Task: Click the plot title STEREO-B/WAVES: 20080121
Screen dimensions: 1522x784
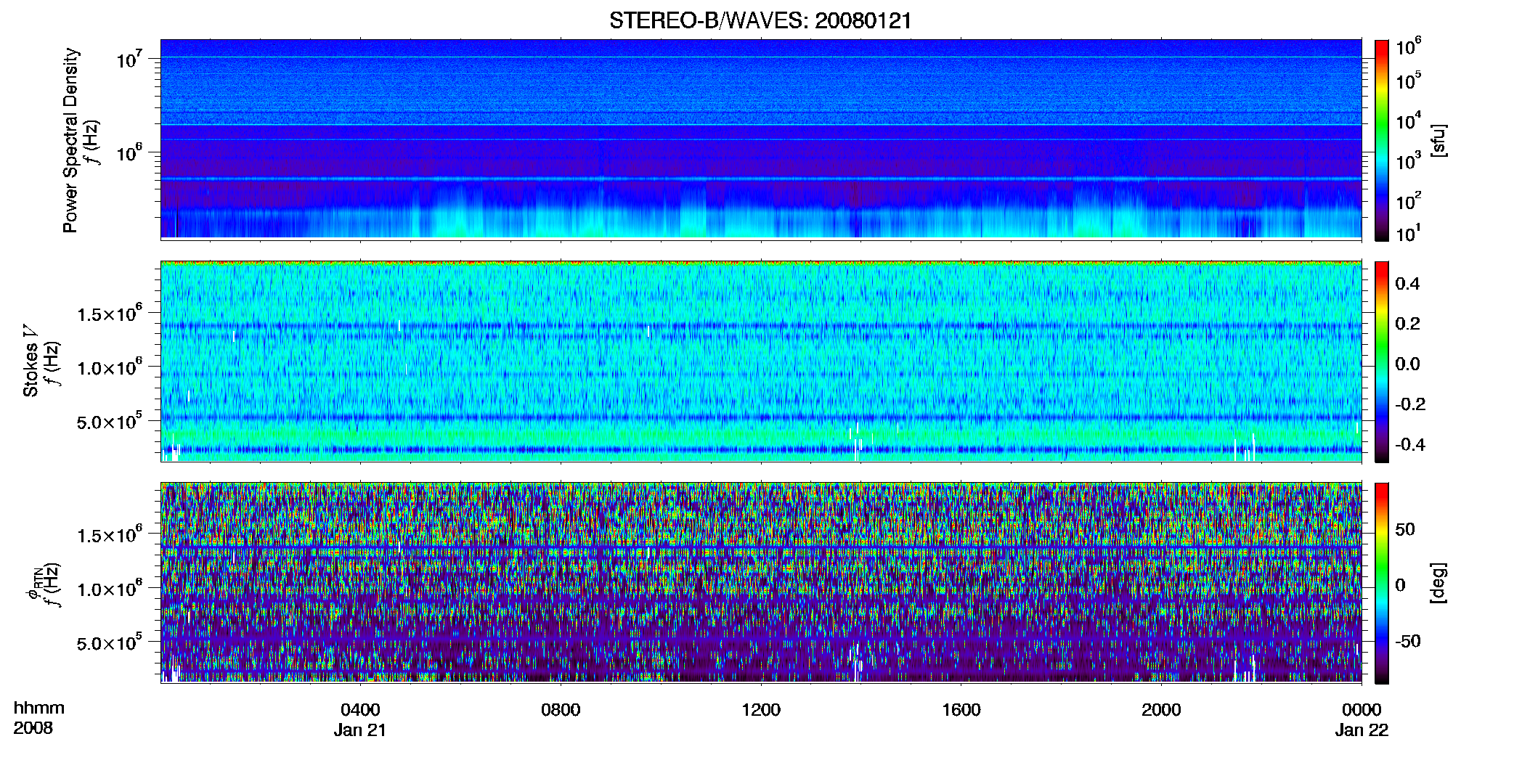Action: pyautogui.click(x=760, y=21)
